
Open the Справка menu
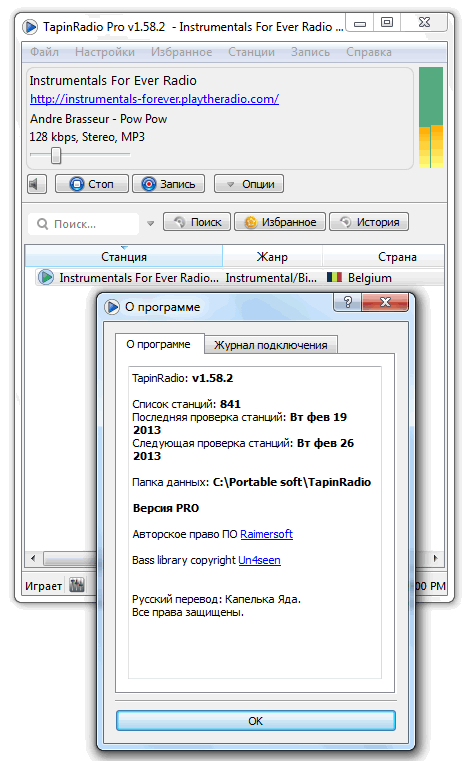[369, 52]
